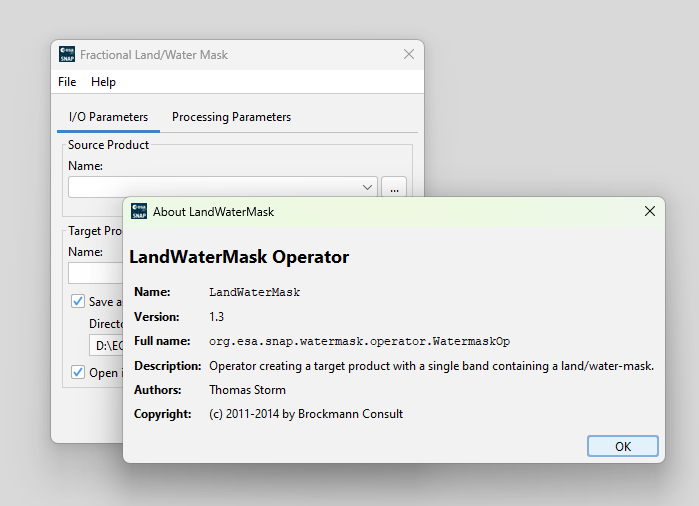Open the File menu
This screenshot has height=506, width=699.
[x=67, y=82]
